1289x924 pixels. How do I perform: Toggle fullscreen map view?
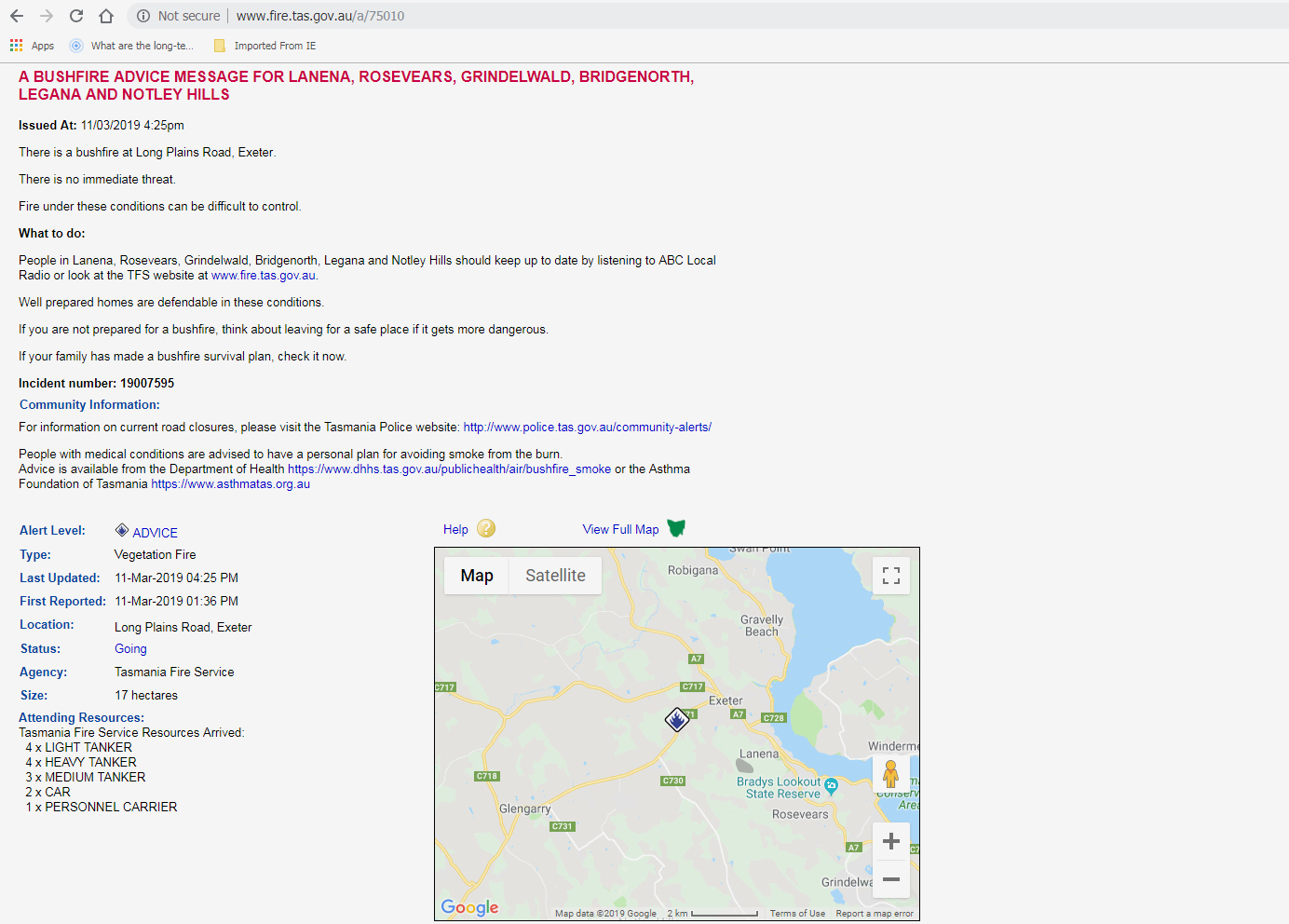tap(891, 576)
